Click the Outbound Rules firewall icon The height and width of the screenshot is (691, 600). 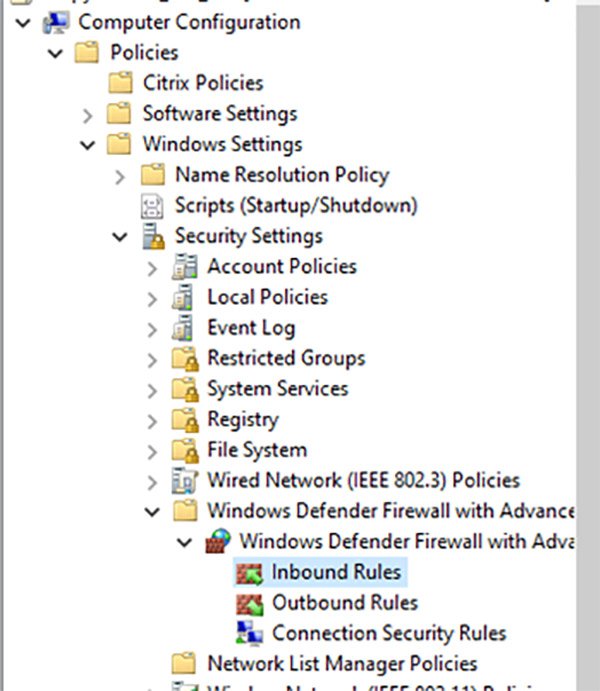pos(247,603)
